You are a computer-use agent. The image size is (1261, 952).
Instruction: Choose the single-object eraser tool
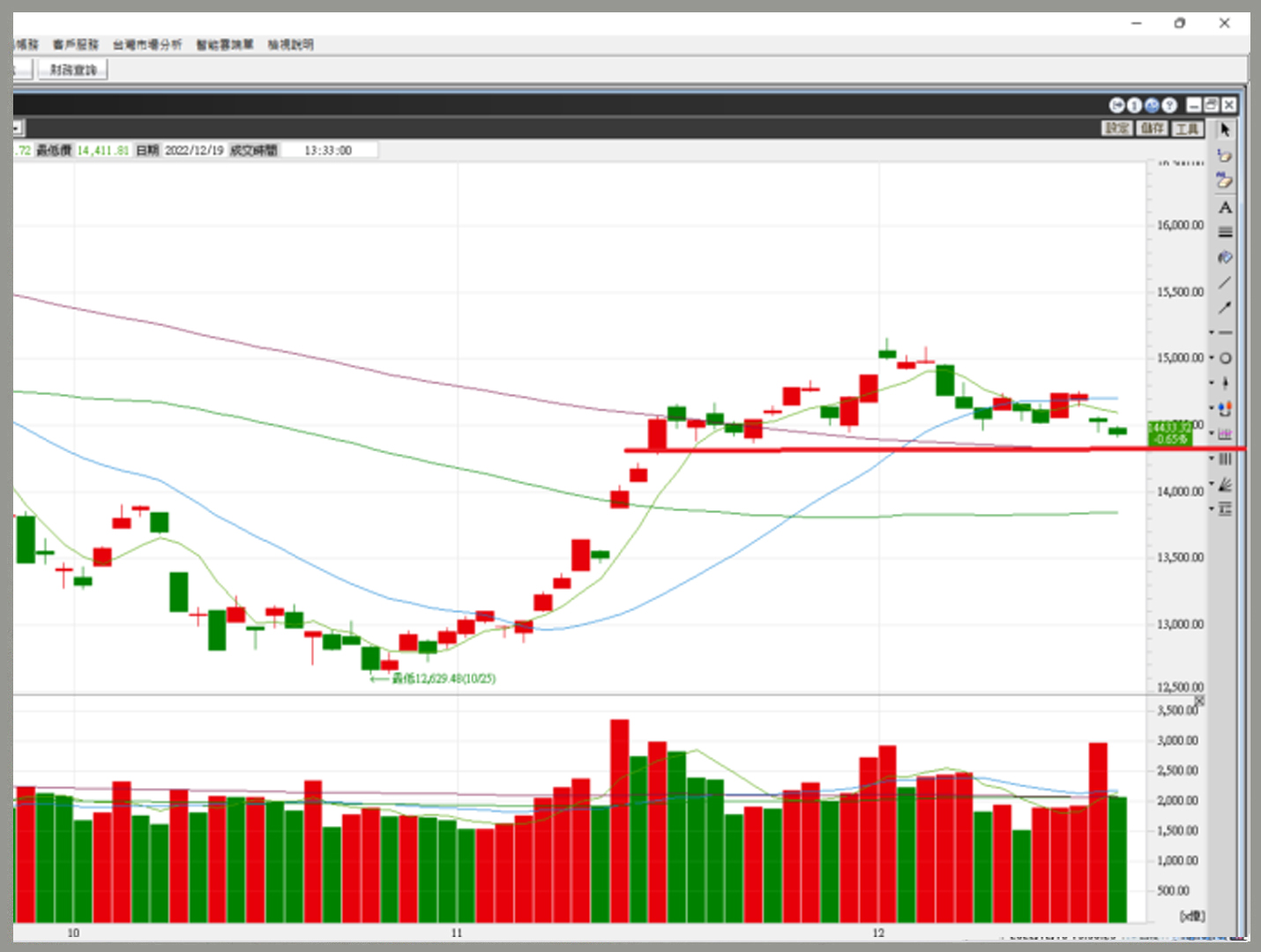coord(1225,156)
